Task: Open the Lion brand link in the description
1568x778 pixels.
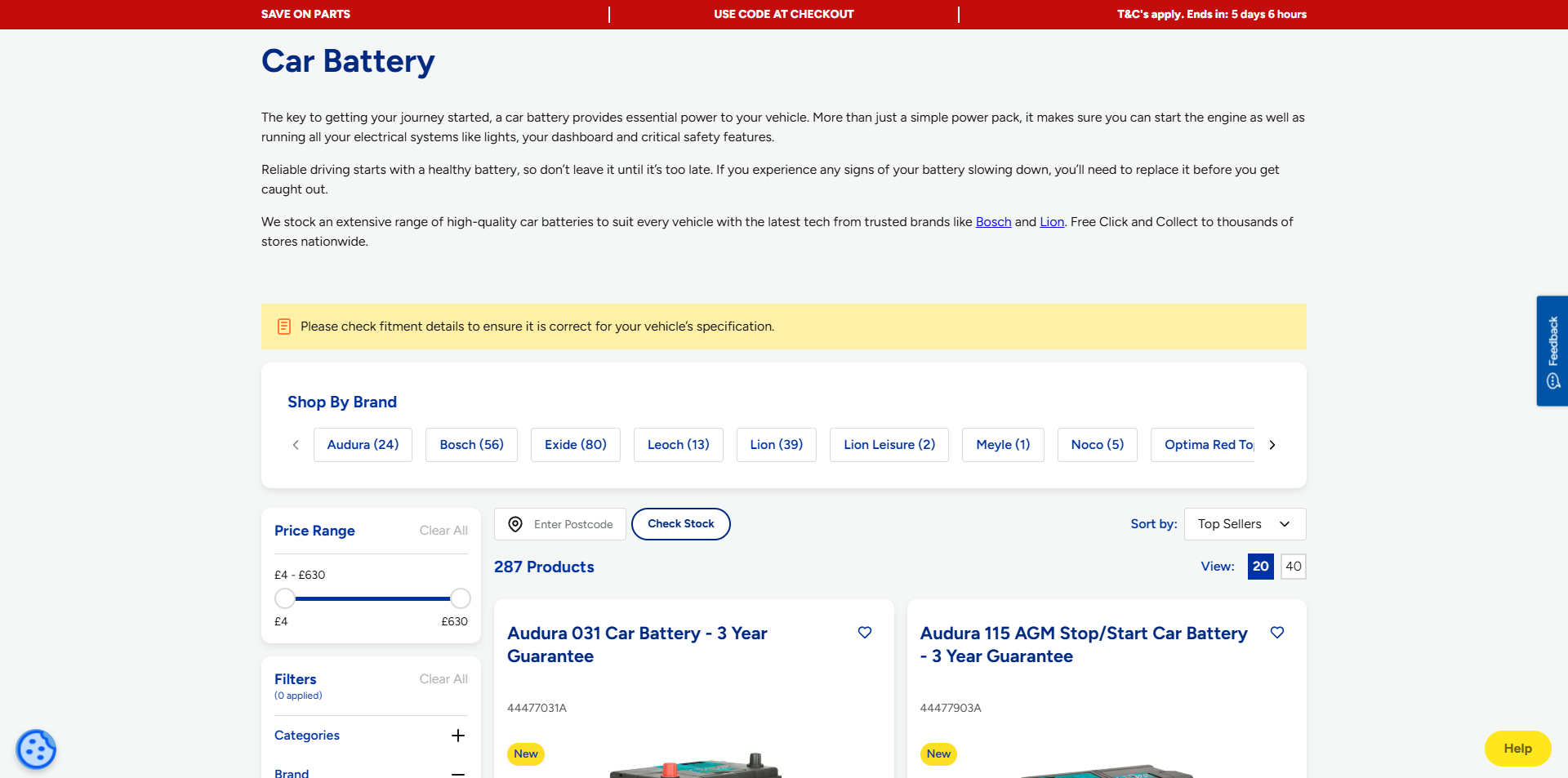Action: [x=1052, y=221]
